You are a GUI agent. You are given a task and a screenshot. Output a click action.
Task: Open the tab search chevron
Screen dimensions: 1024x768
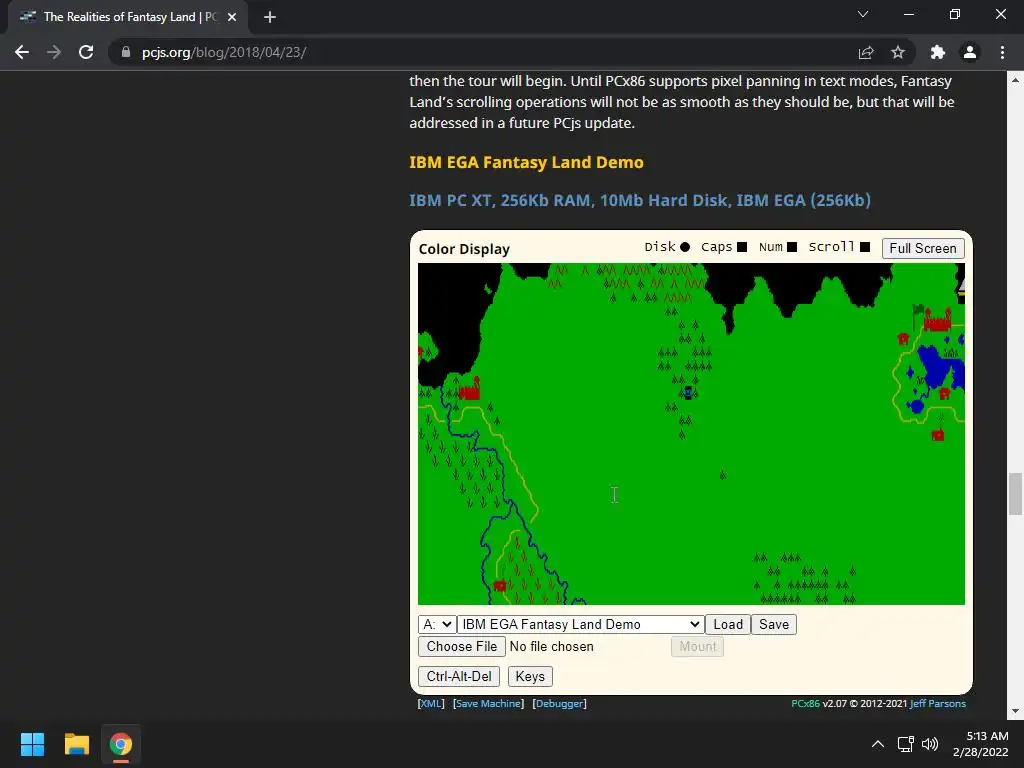click(x=863, y=14)
